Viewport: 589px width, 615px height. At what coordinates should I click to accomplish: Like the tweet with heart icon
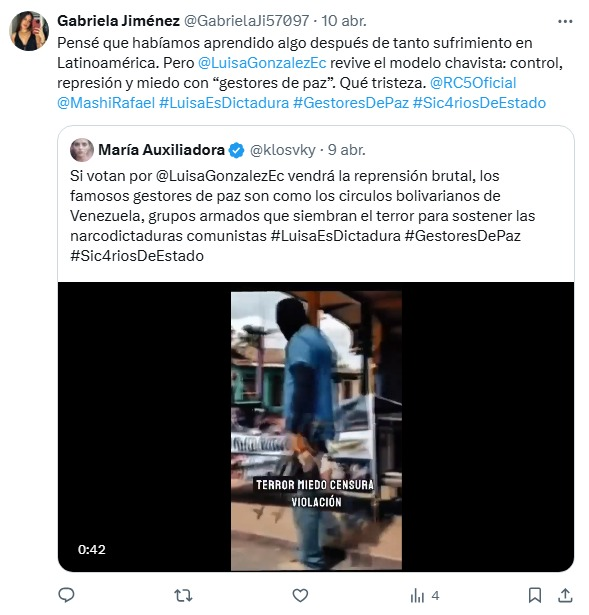click(x=300, y=595)
